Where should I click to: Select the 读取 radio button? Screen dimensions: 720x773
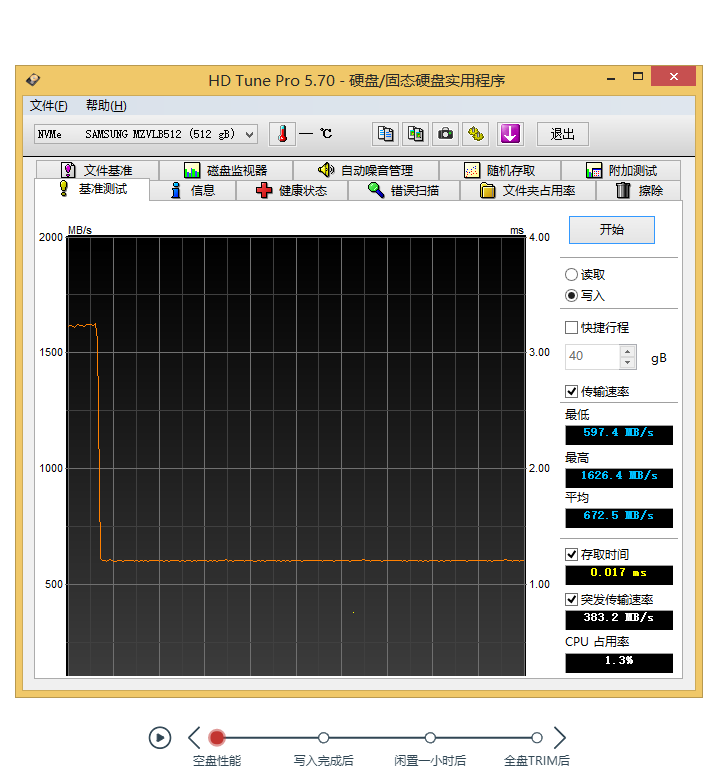pos(571,275)
